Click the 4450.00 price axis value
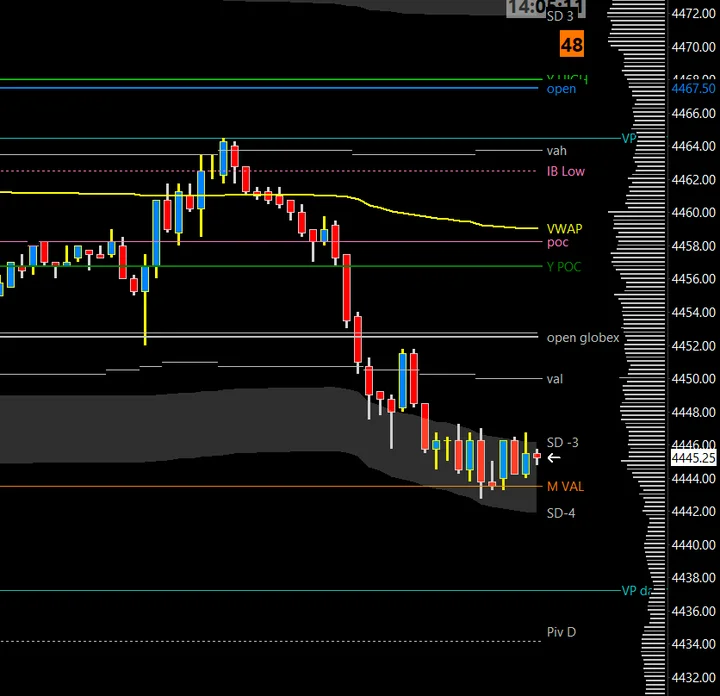The height and width of the screenshot is (696, 720). point(693,379)
